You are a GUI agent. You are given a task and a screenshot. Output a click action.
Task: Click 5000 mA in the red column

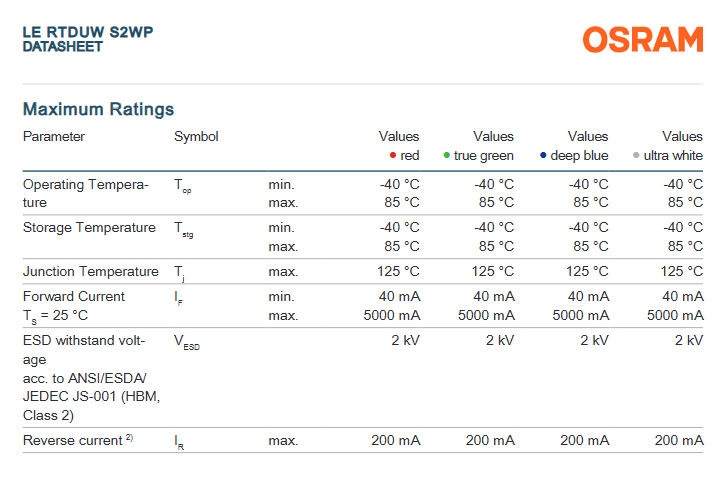[392, 315]
